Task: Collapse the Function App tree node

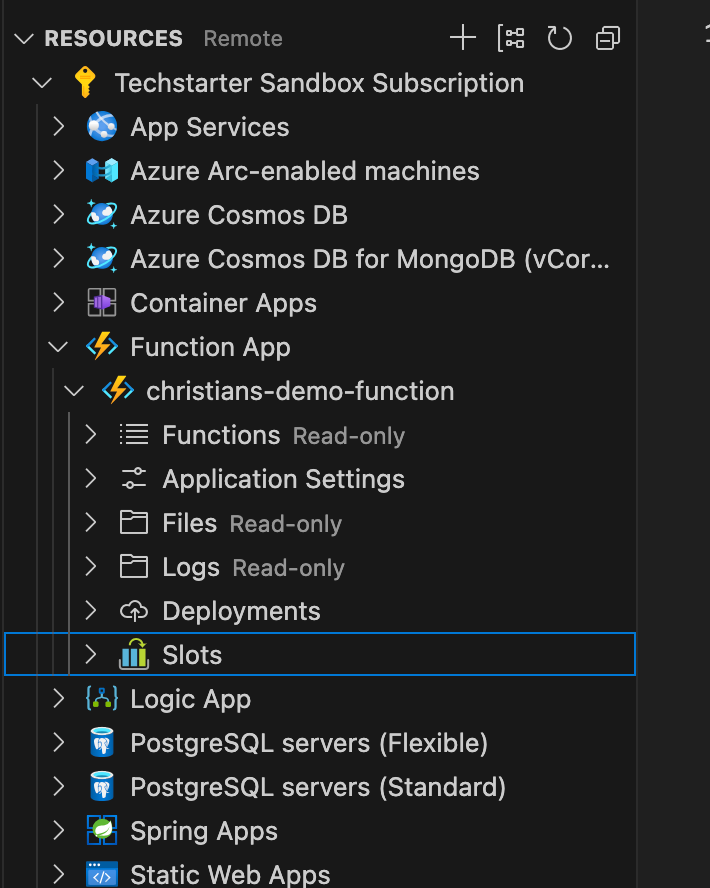Action: point(59,347)
